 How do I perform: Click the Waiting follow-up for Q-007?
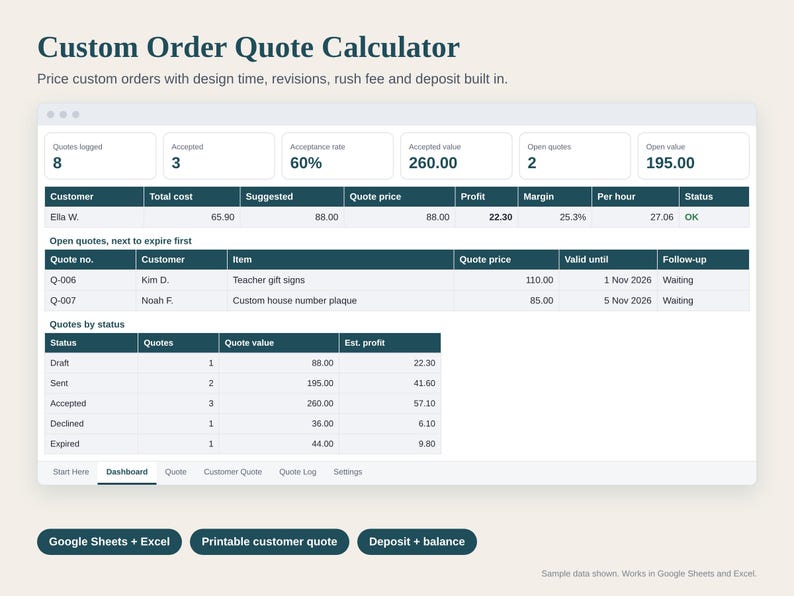pos(703,301)
